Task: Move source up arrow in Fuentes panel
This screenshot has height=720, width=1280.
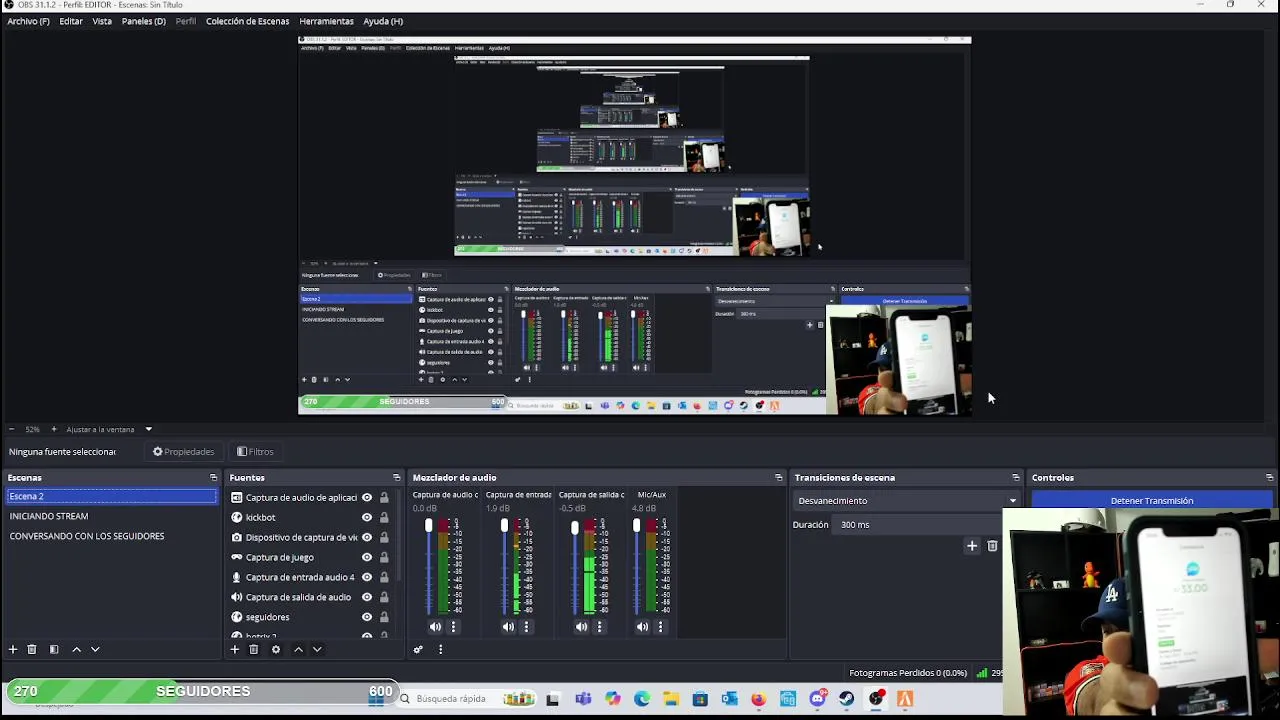Action: (x=298, y=649)
